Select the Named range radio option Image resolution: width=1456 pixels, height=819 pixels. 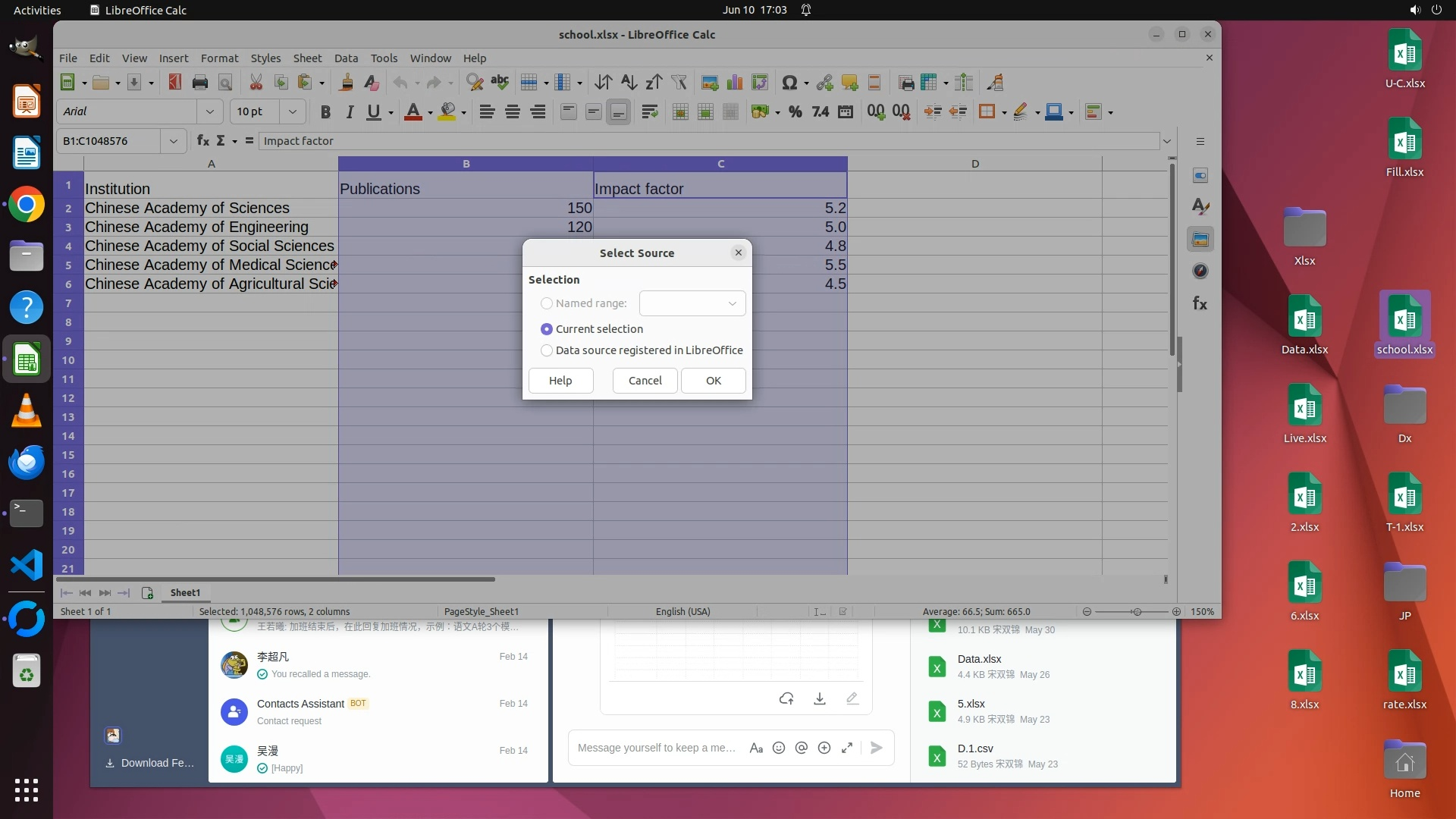[546, 303]
